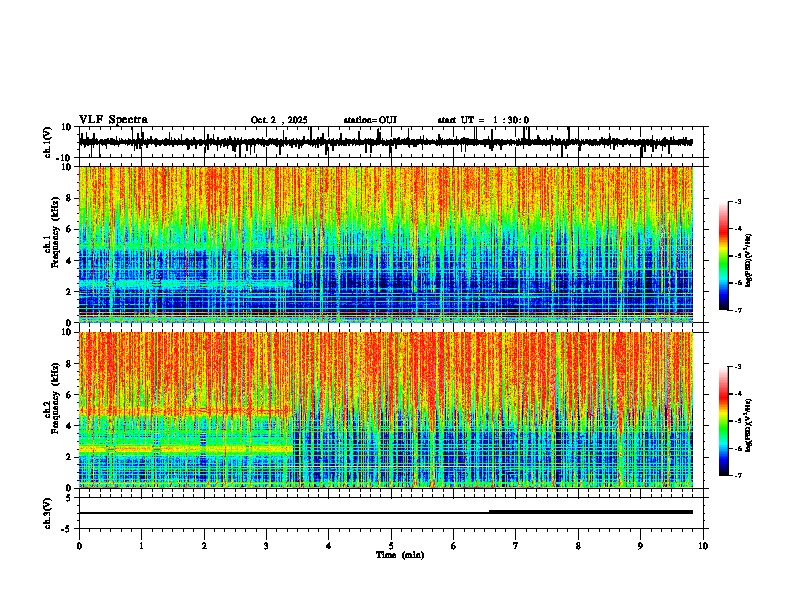Click the ch.1 waveform "-10" tick label
792x612 pixels.
[64, 158]
